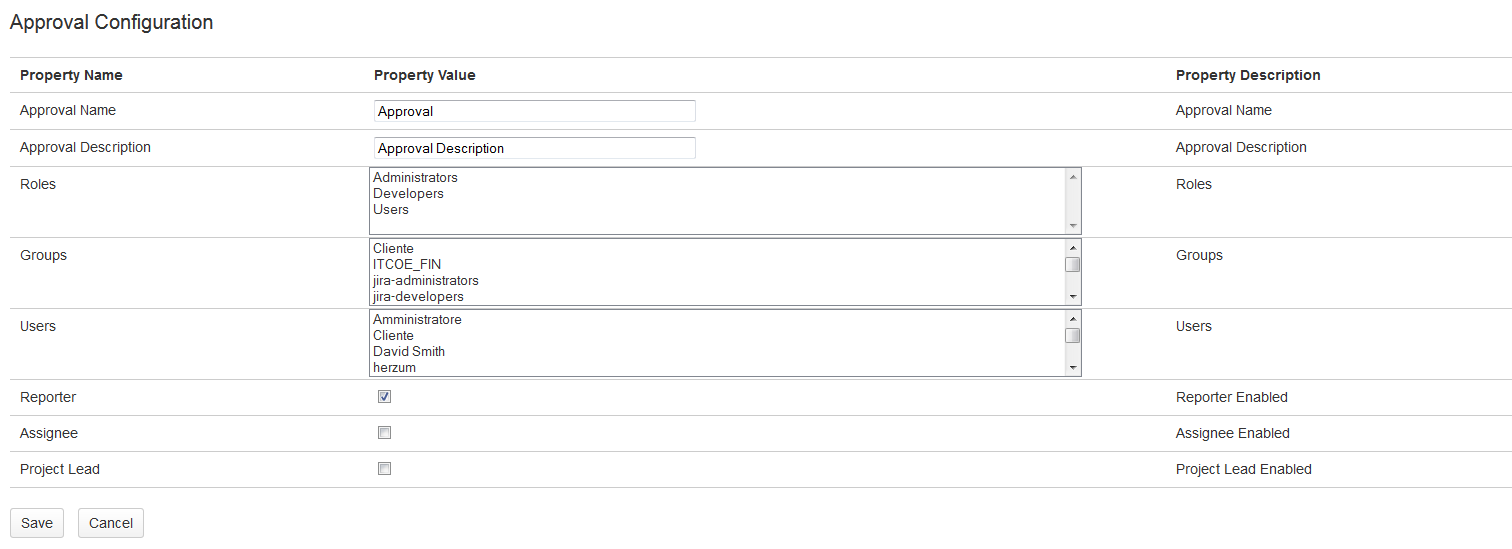Choose Developers in the Roles list
This screenshot has width=1512, height=549.
[408, 194]
